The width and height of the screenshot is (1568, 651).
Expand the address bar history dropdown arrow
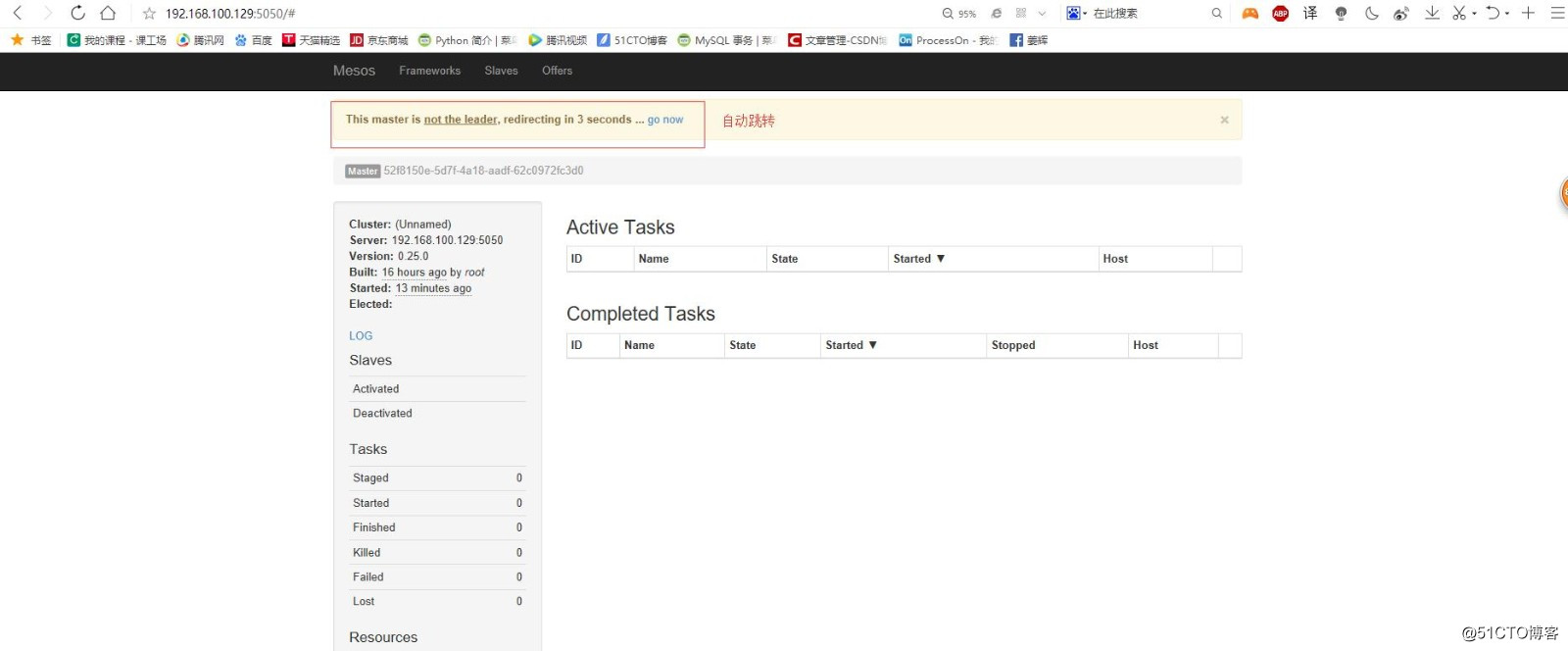point(1042,14)
